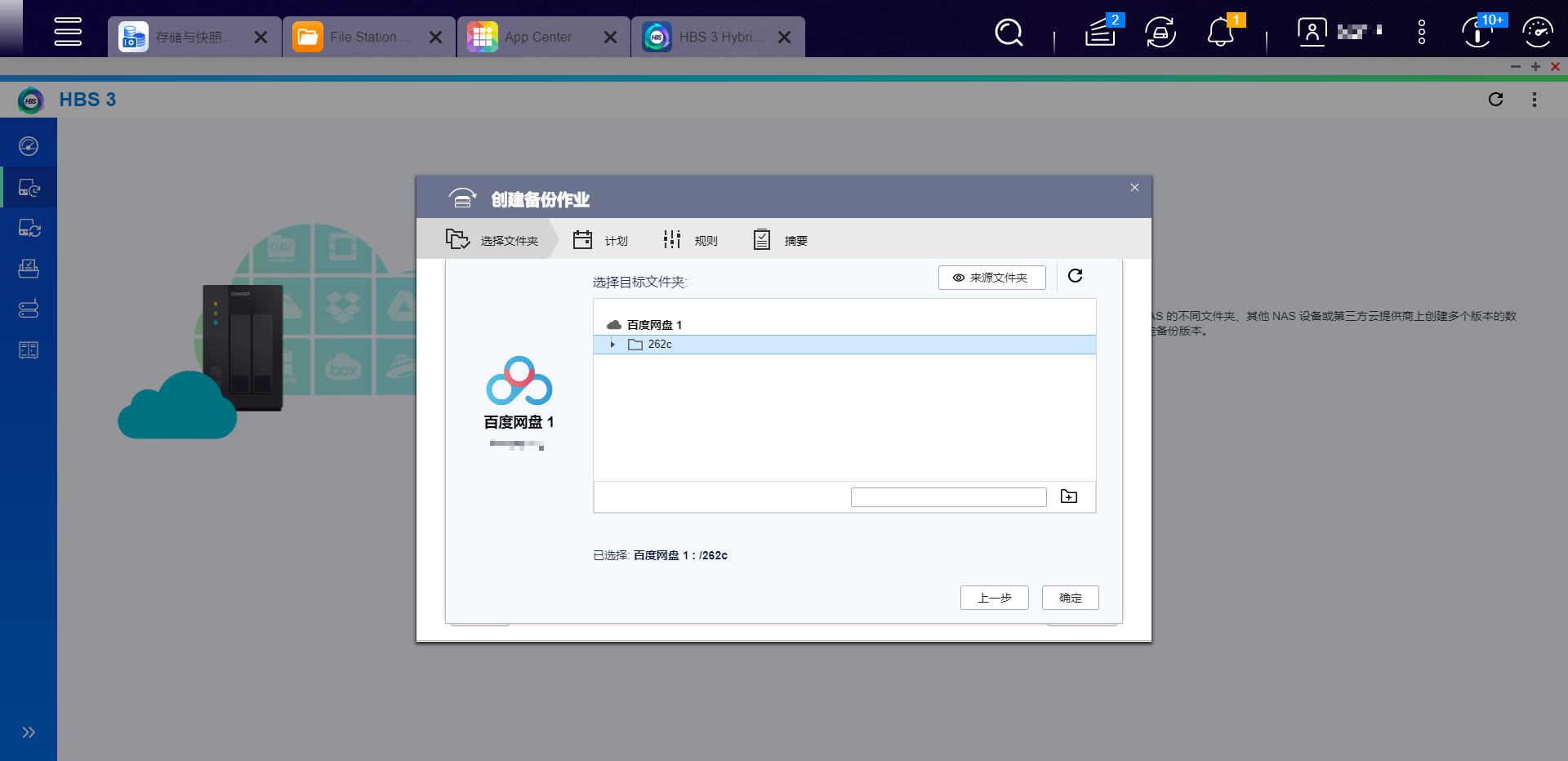
Task: Open the external devices icon
Action: point(1160,33)
